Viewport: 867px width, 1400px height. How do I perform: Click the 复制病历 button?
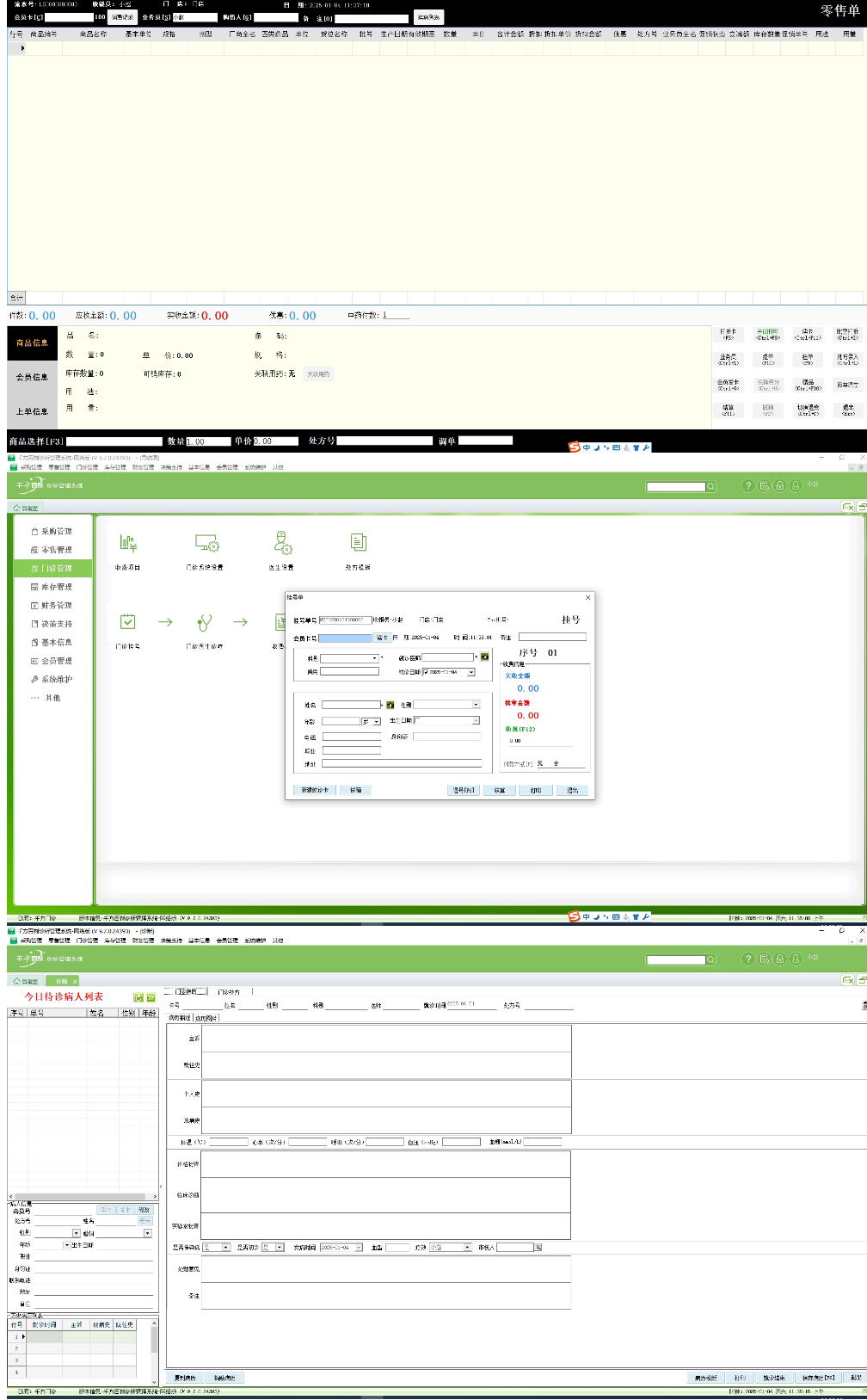point(185,1378)
